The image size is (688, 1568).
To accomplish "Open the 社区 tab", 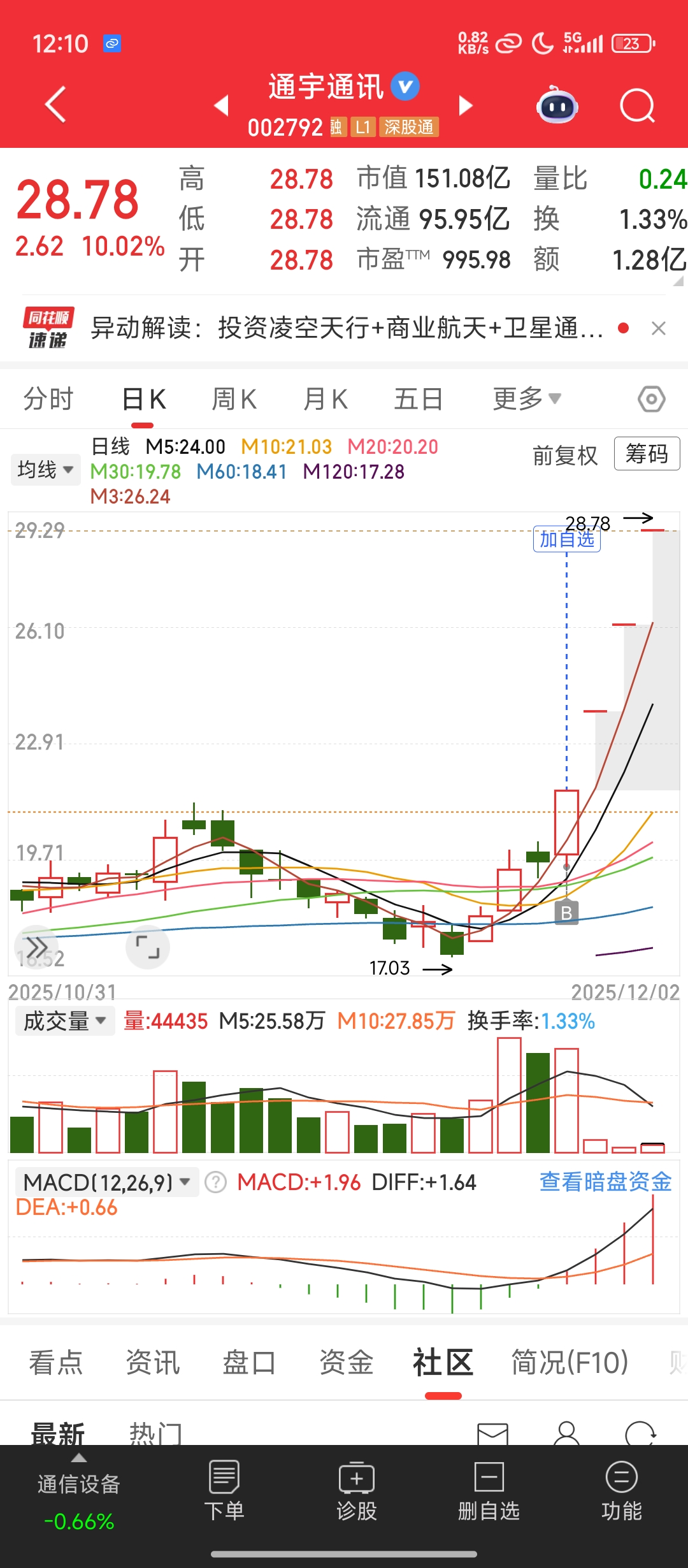I will 443,1363.
